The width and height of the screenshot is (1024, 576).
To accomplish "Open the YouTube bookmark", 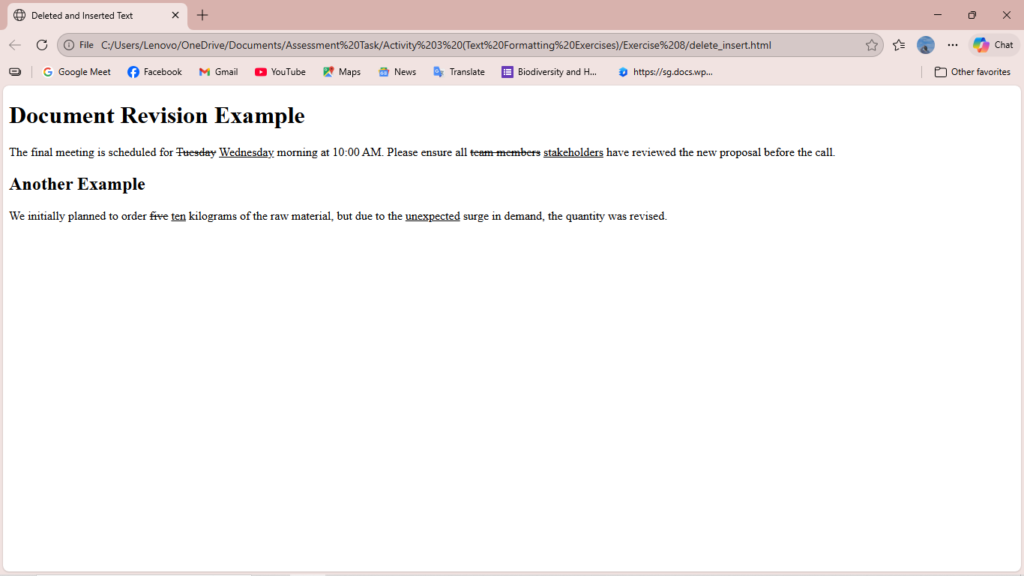I will [280, 72].
